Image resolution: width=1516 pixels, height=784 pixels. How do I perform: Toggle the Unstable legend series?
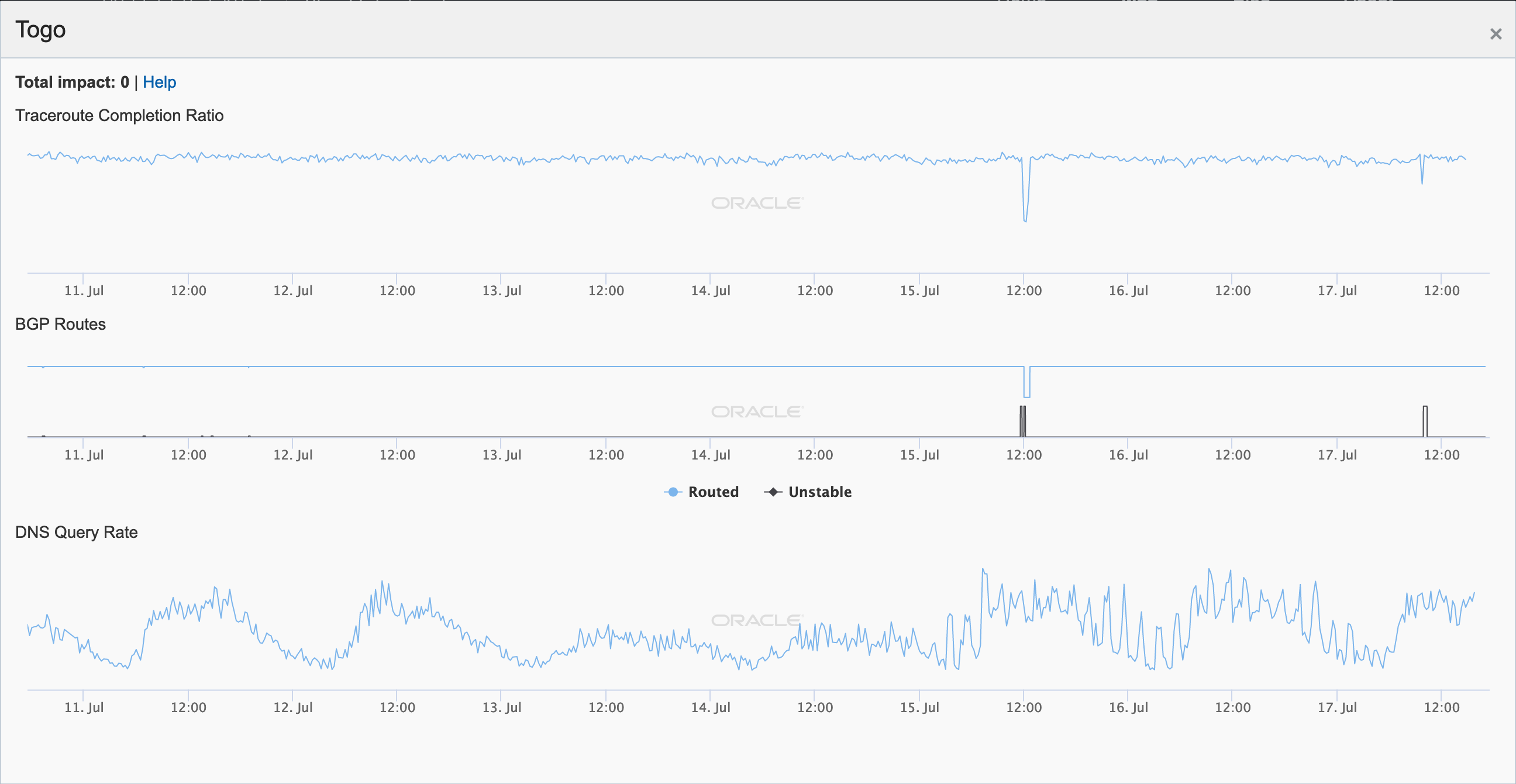point(819,492)
